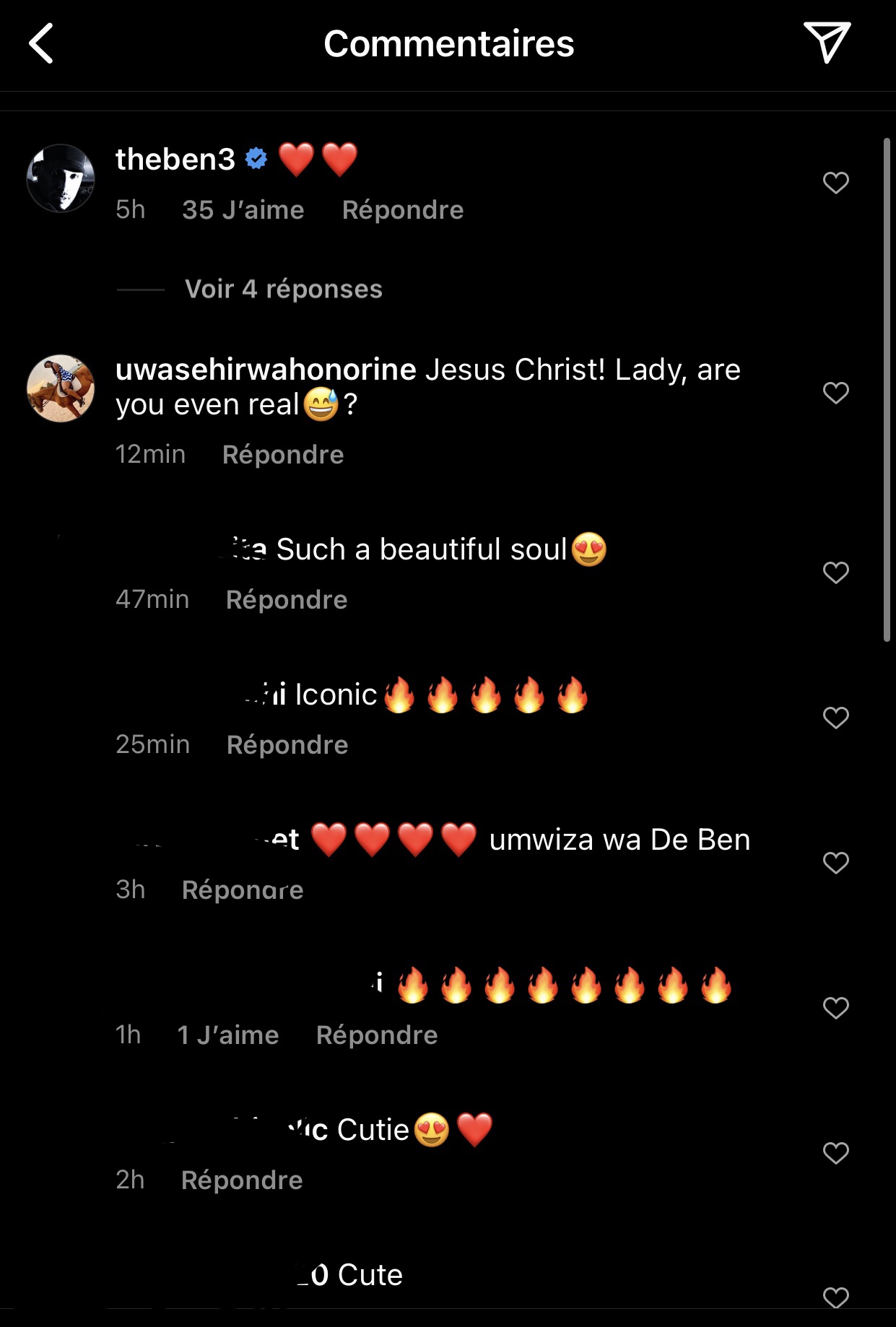Viewport: 896px width, 1327px height.
Task: Like the 'Jesus Christ! Lady' comment
Action: click(835, 393)
